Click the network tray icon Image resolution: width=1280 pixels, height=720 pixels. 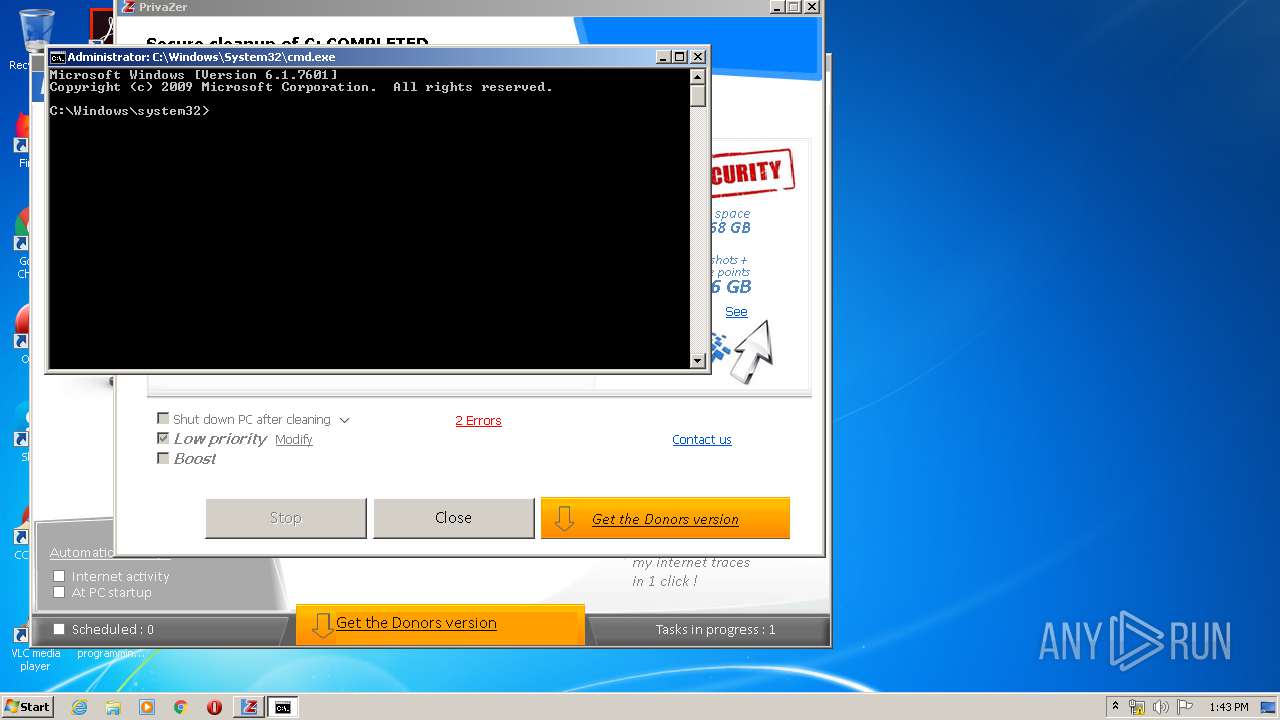[x=1137, y=707]
